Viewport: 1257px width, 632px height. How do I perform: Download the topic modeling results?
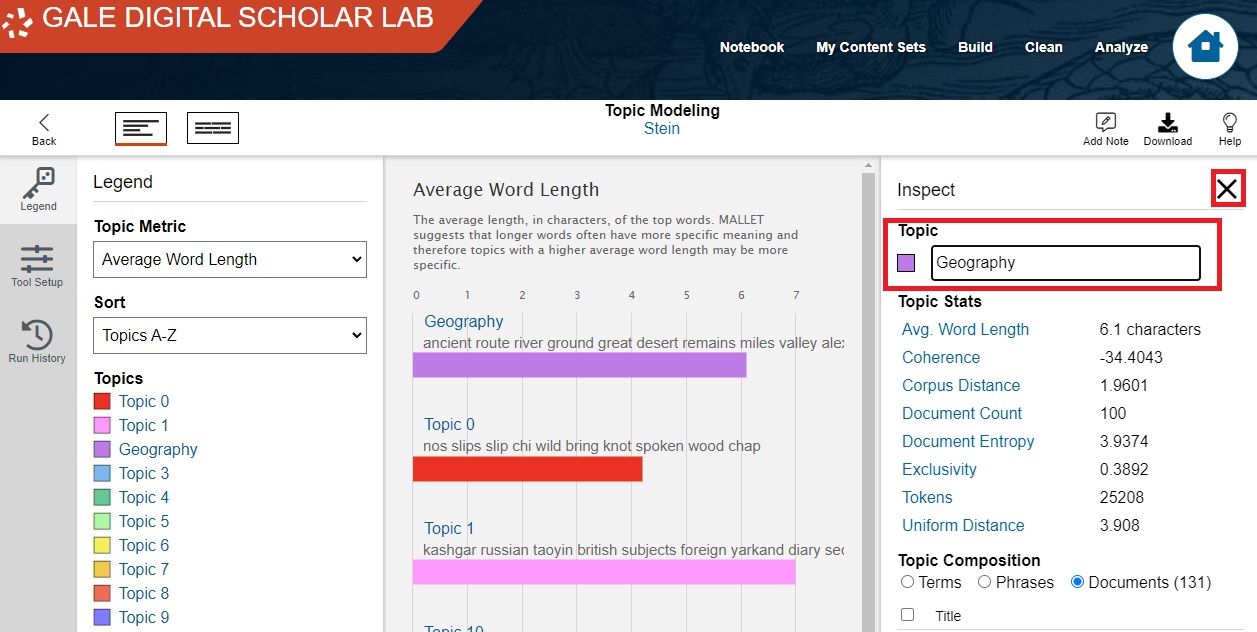1168,129
